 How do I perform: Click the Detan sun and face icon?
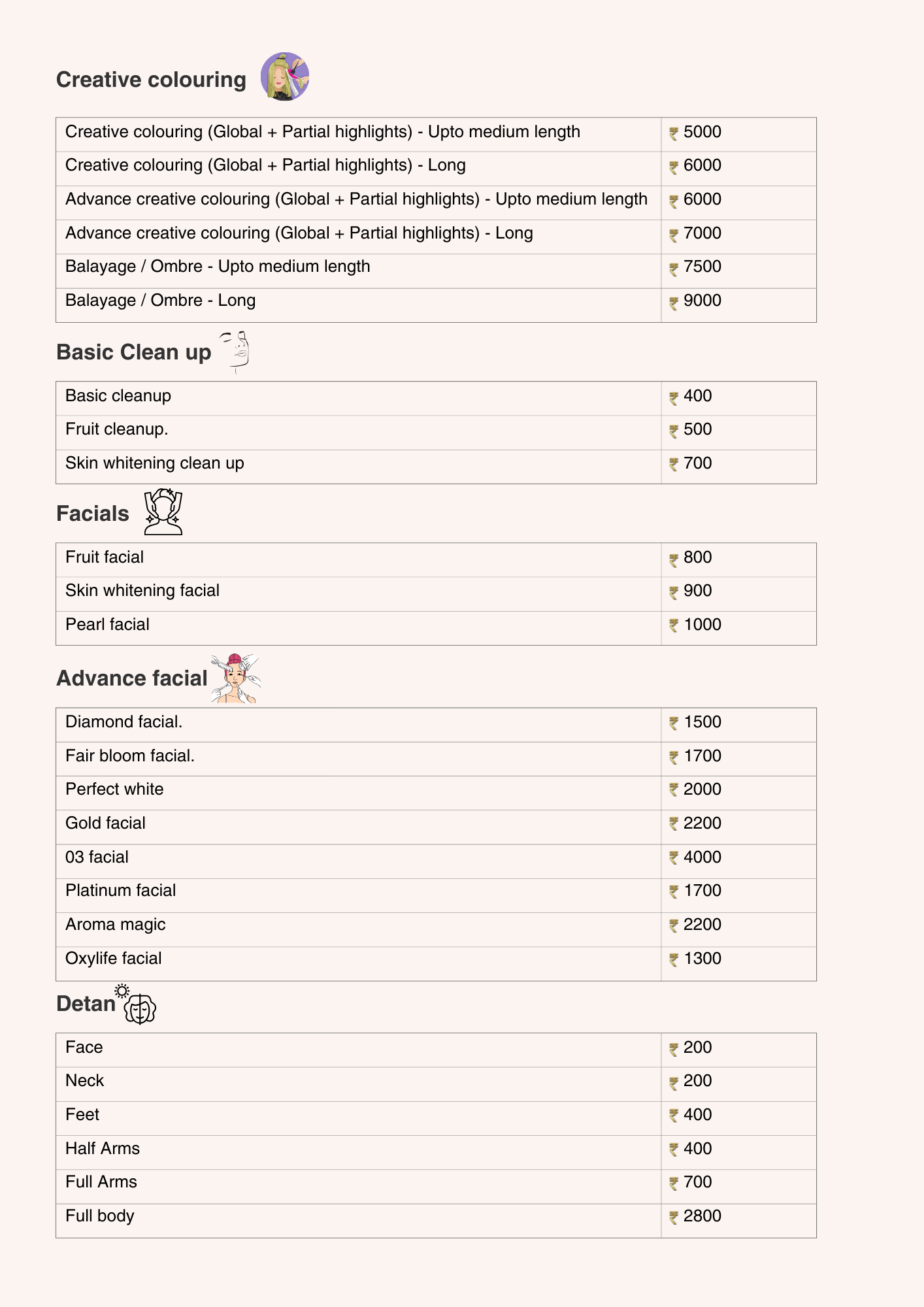[x=138, y=1004]
